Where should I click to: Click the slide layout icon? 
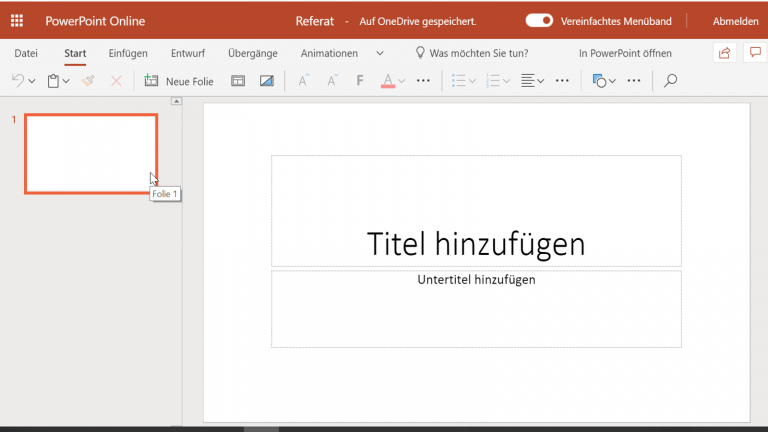pos(238,81)
